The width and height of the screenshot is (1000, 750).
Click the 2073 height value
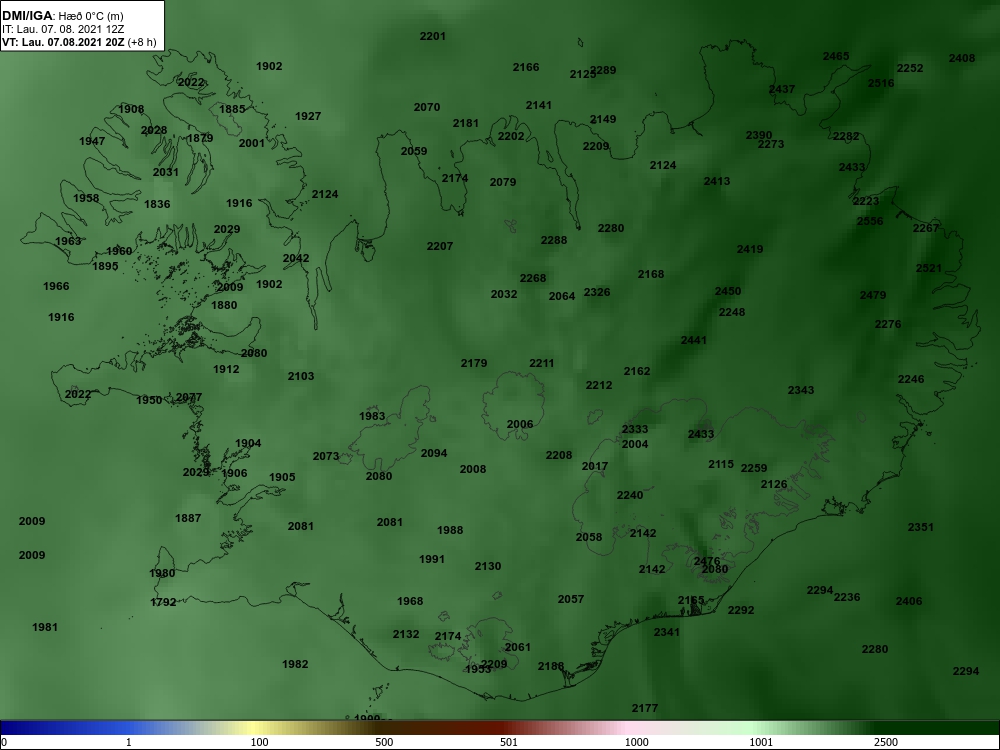click(326, 457)
